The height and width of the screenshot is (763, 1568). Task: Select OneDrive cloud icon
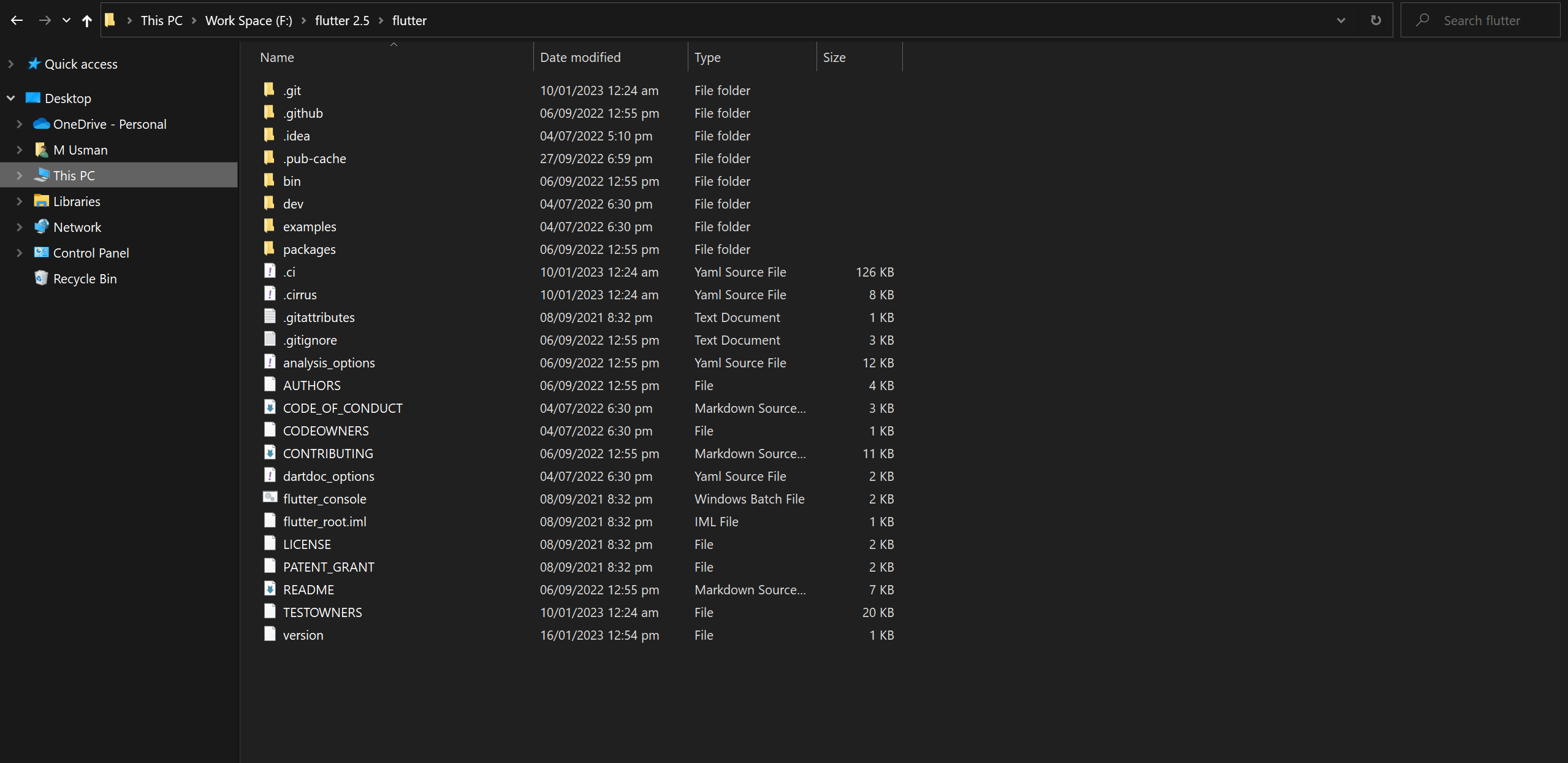[42, 123]
